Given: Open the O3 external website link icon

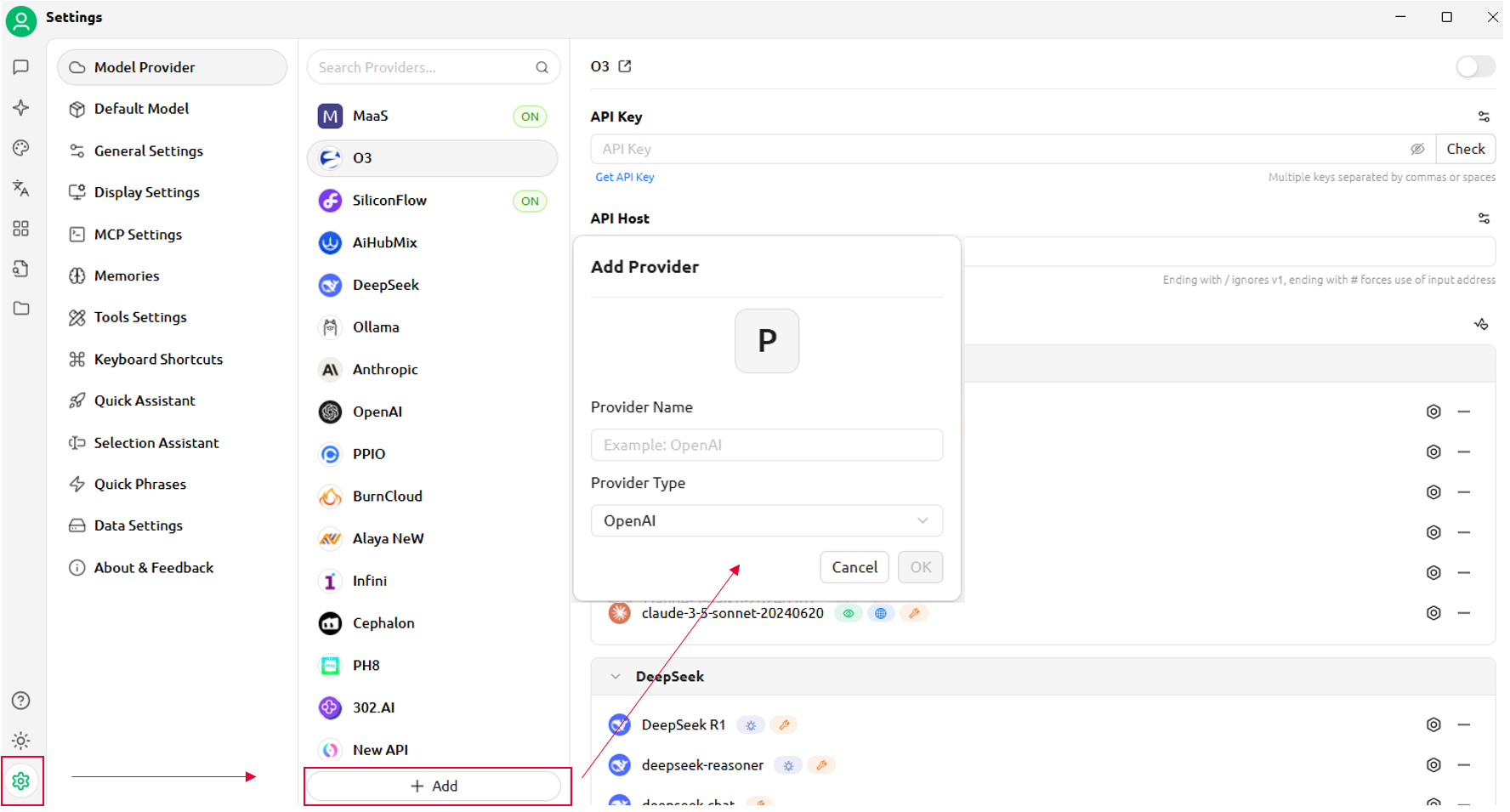Looking at the screenshot, I should point(625,66).
